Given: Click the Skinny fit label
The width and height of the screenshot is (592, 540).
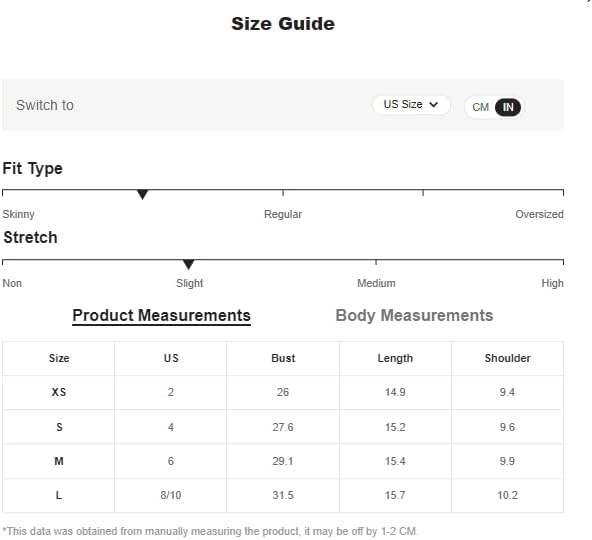Looking at the screenshot, I should tap(18, 214).
